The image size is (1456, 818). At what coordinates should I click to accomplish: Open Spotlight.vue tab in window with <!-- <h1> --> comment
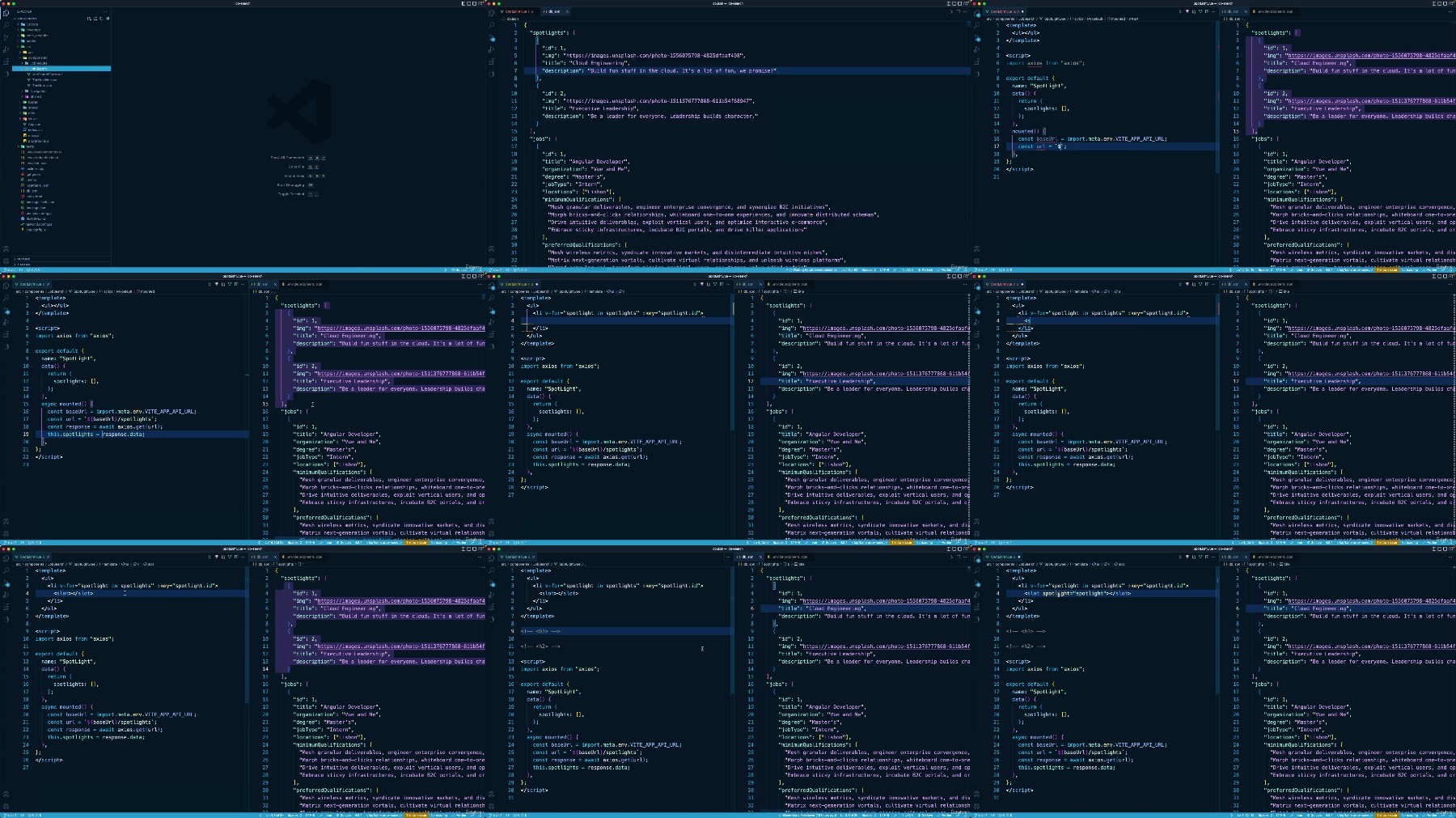[x=518, y=557]
